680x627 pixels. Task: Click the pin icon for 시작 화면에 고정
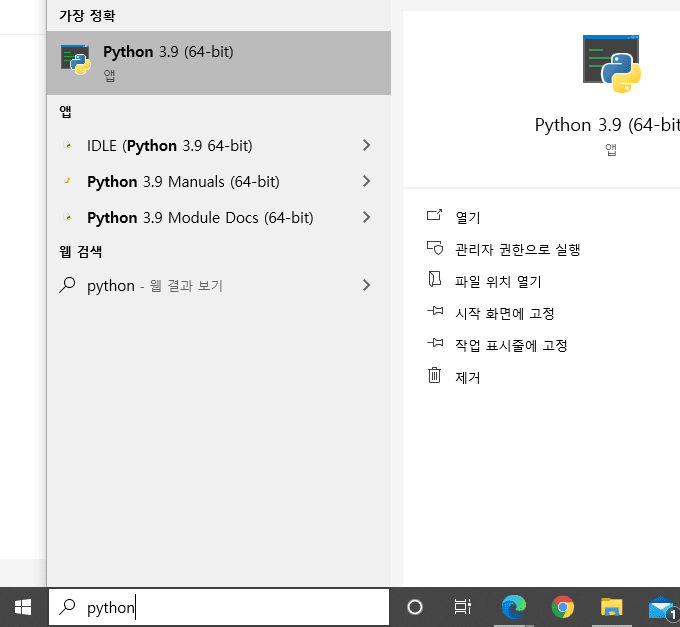point(435,310)
